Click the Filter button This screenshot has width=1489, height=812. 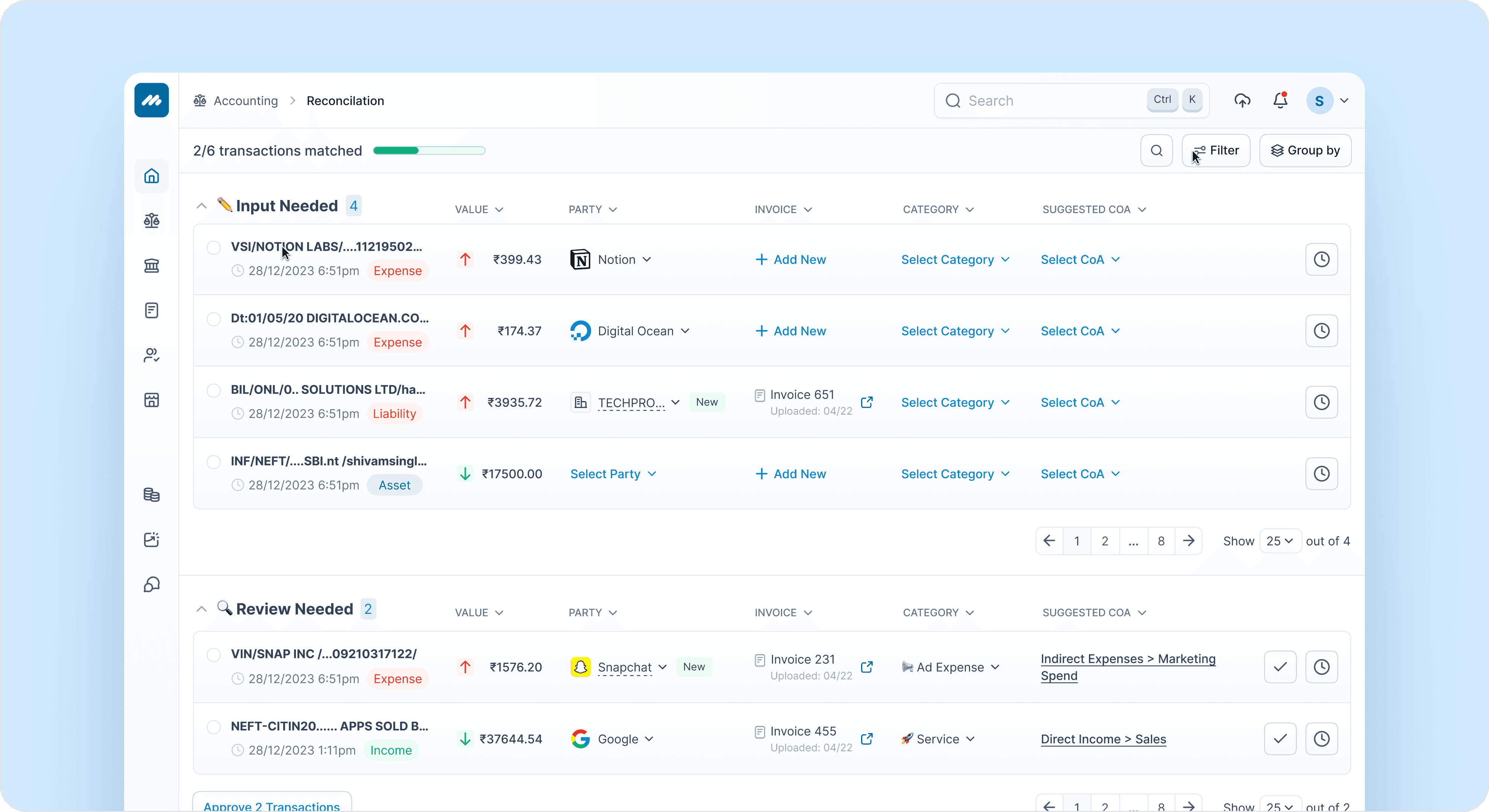[x=1216, y=151]
